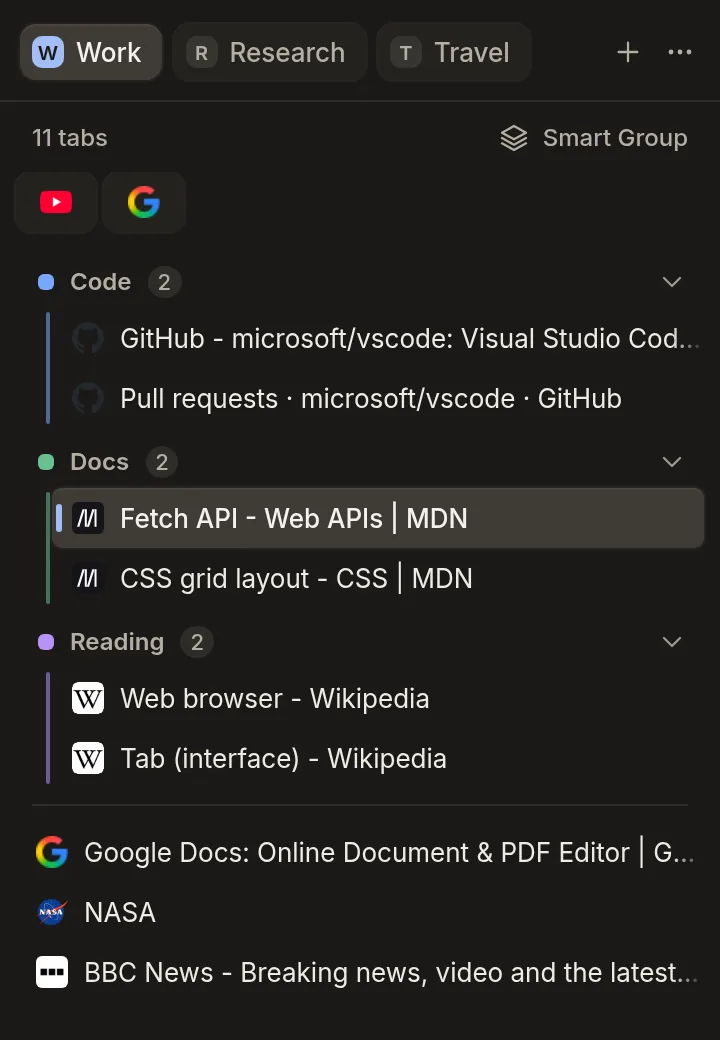Open BBC News - Breaking news tab
Viewport: 720px width, 1040px height.
(360, 972)
